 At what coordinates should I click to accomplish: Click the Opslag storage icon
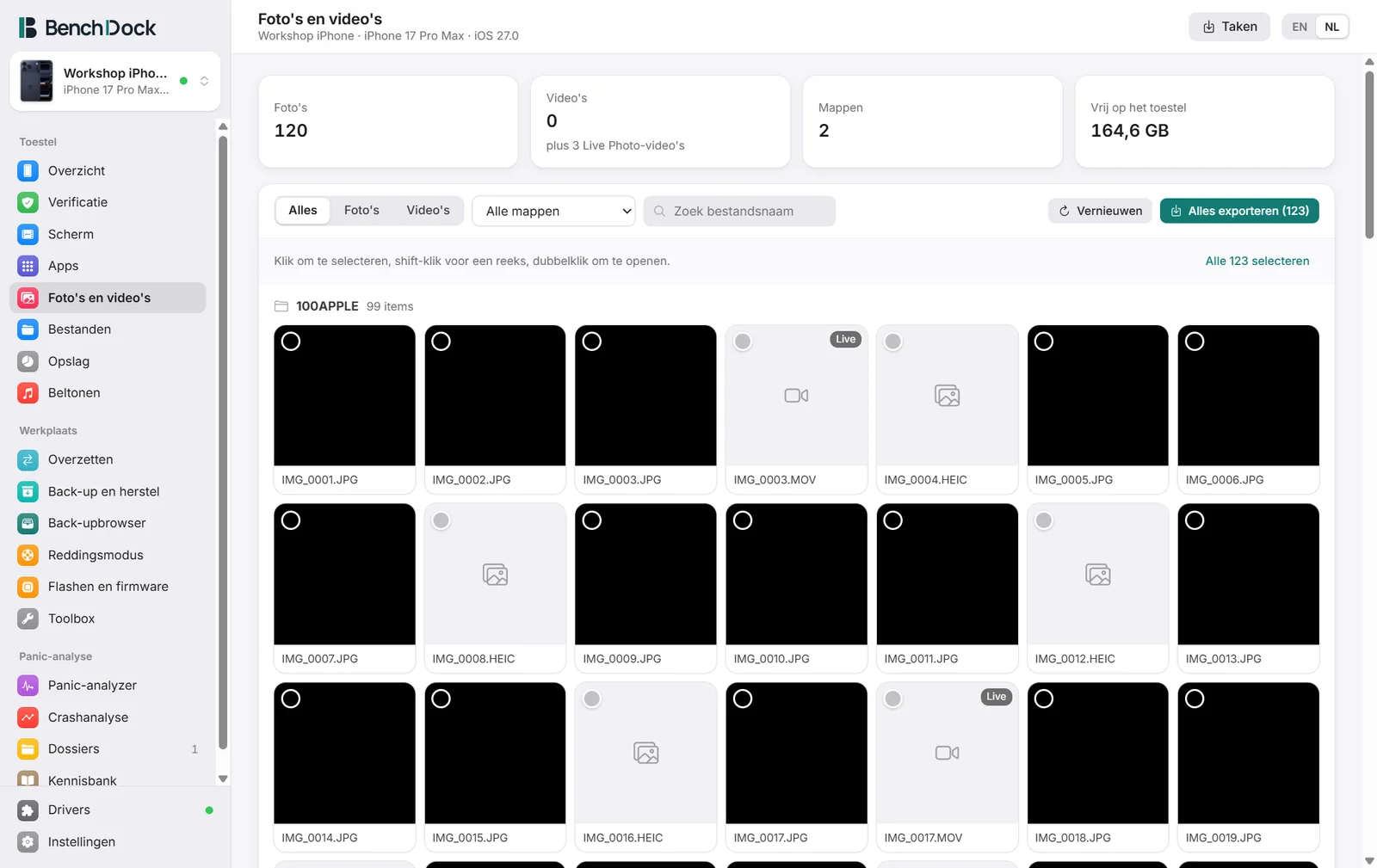pos(28,361)
